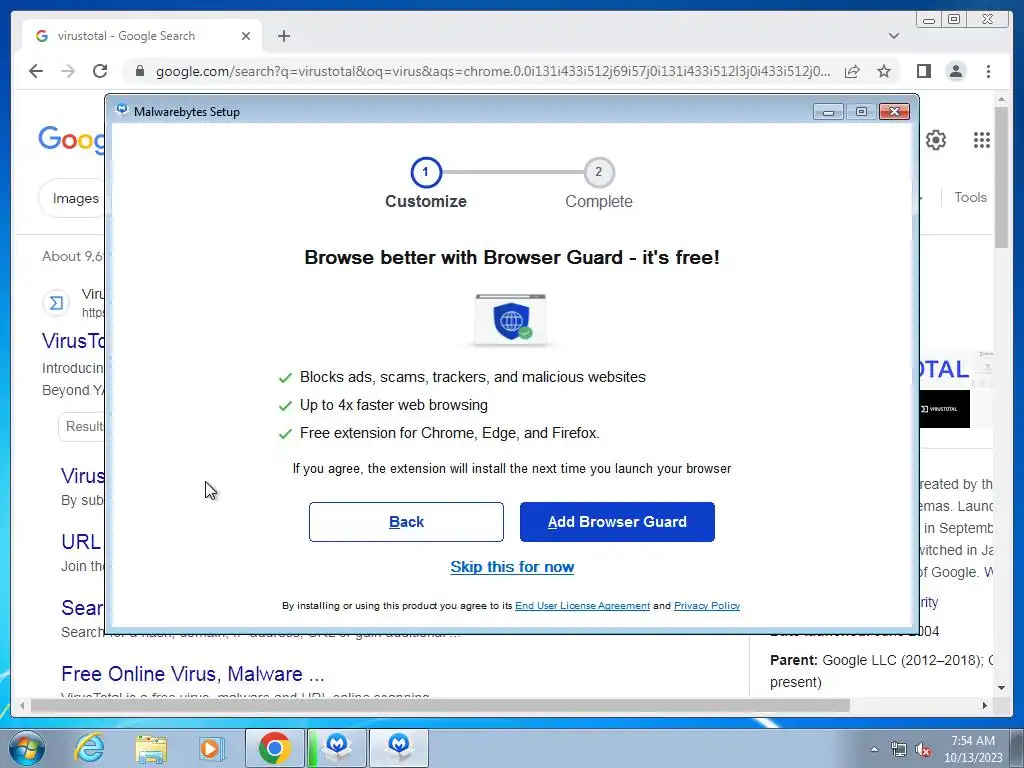Open Windows Media Player on taskbar
The height and width of the screenshot is (768, 1024).
[x=210, y=748]
